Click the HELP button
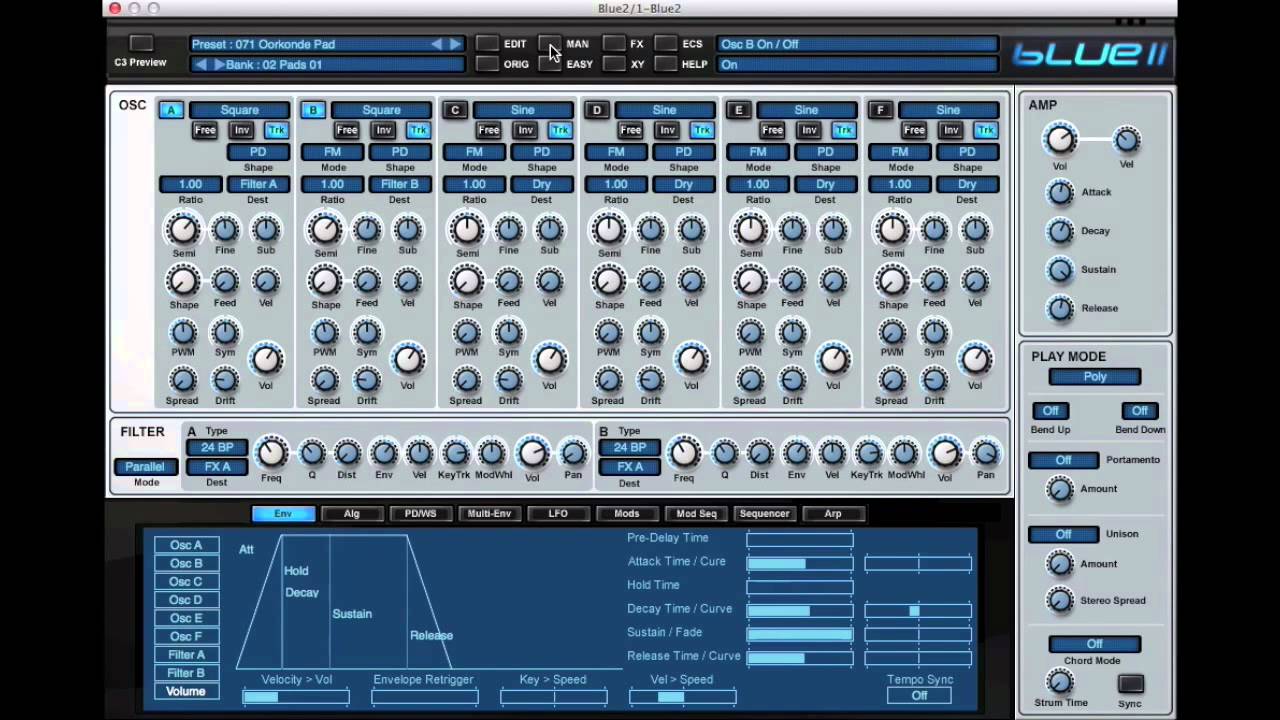The image size is (1280, 720). pyautogui.click(x=665, y=64)
